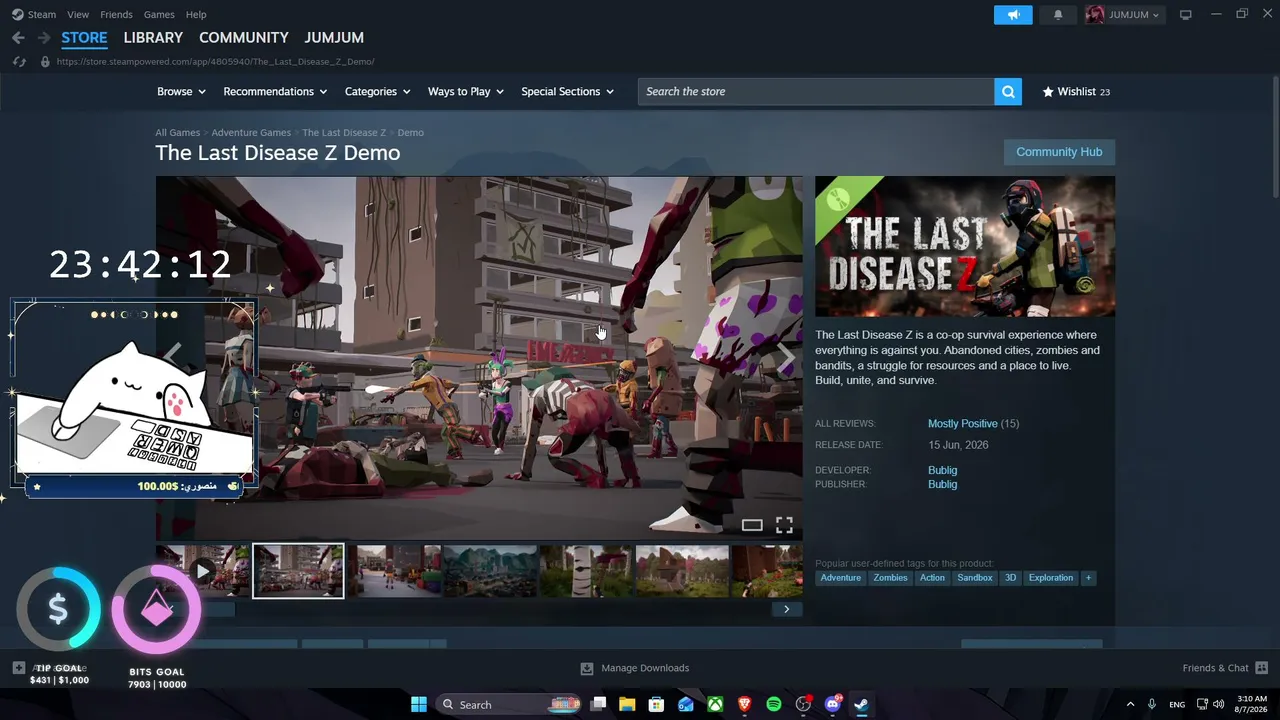Open the Wishlist link
The width and height of the screenshot is (1280, 720).
(x=1076, y=92)
